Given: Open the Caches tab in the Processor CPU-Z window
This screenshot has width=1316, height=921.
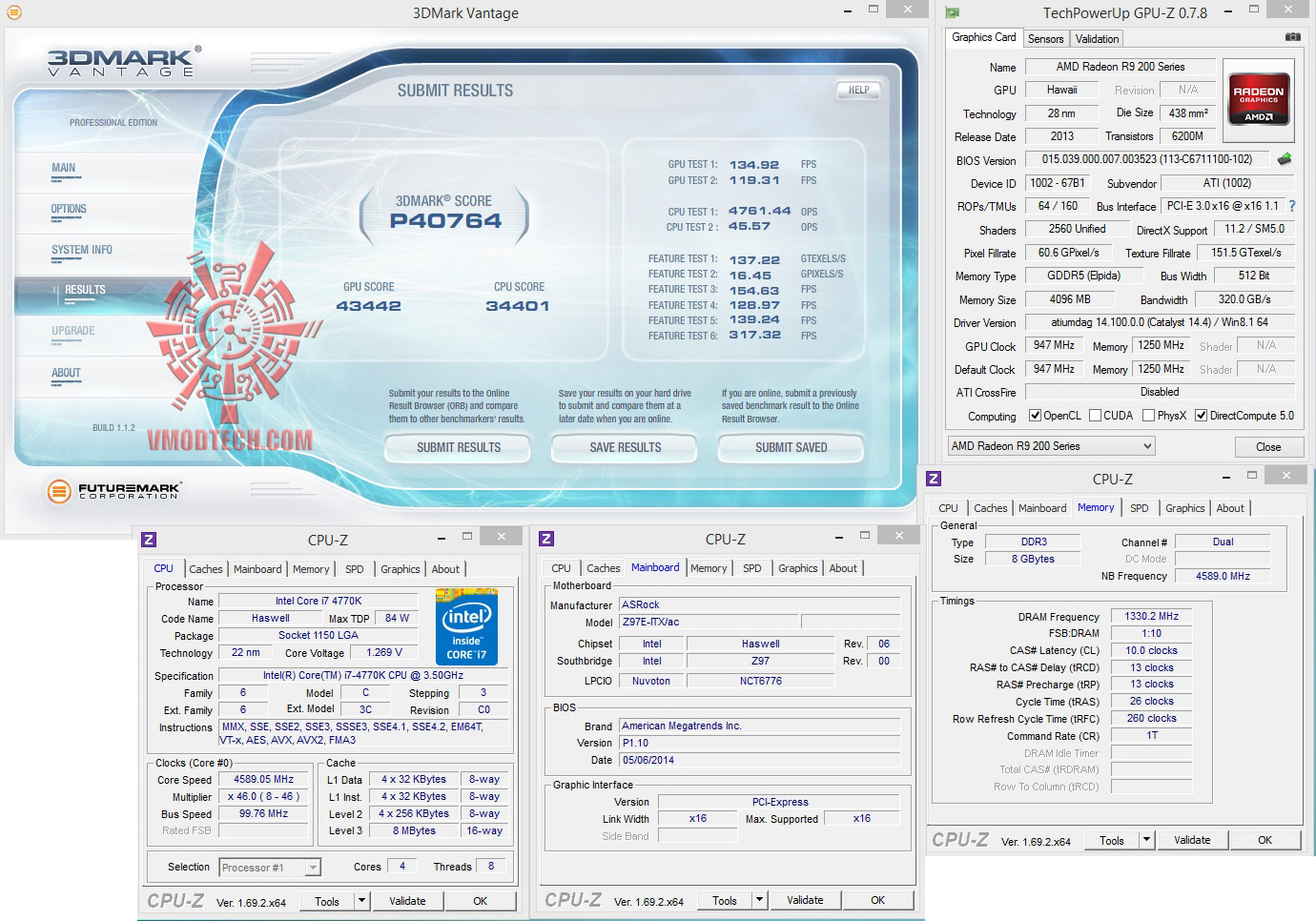Looking at the screenshot, I should coord(206,569).
